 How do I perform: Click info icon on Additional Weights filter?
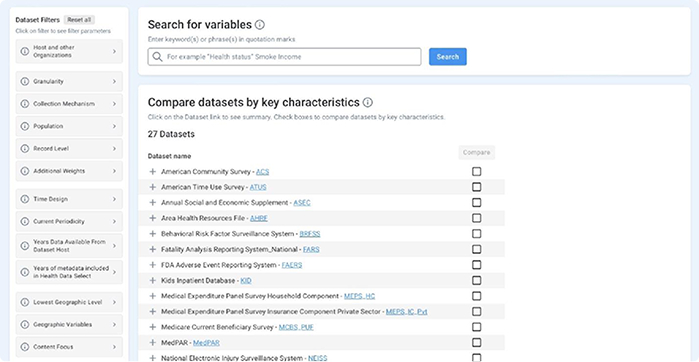point(25,171)
